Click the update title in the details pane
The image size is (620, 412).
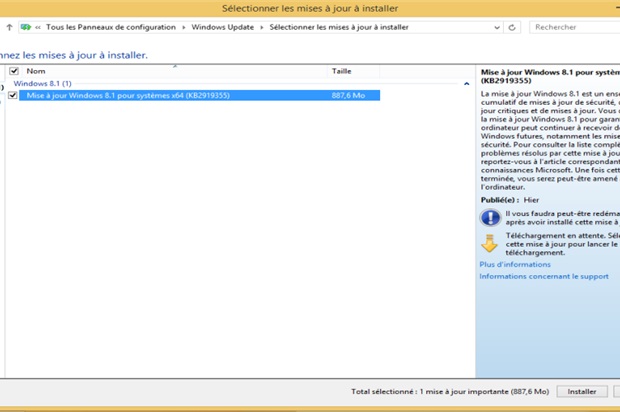tap(550, 76)
